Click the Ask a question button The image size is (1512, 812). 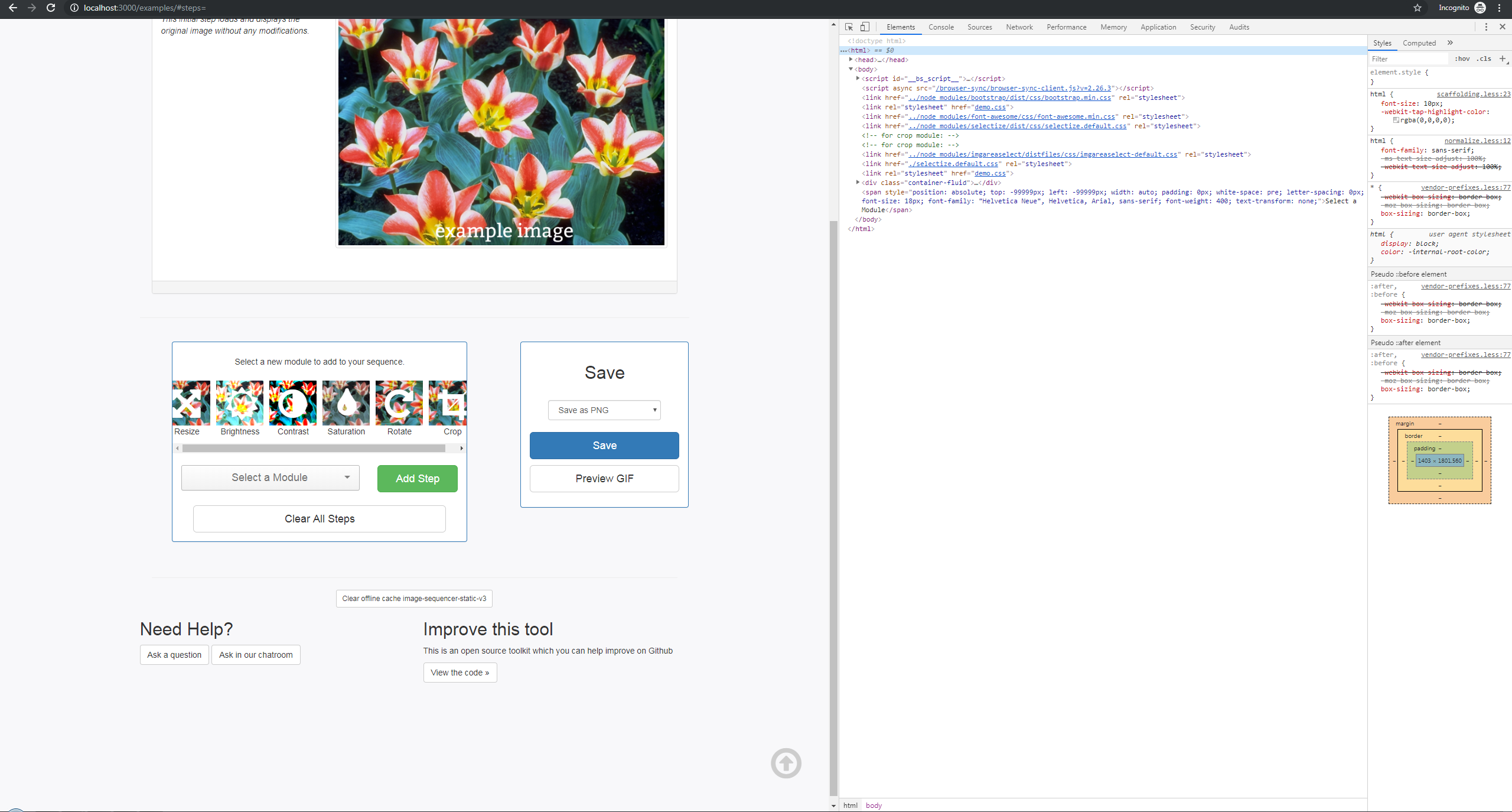[174, 655]
